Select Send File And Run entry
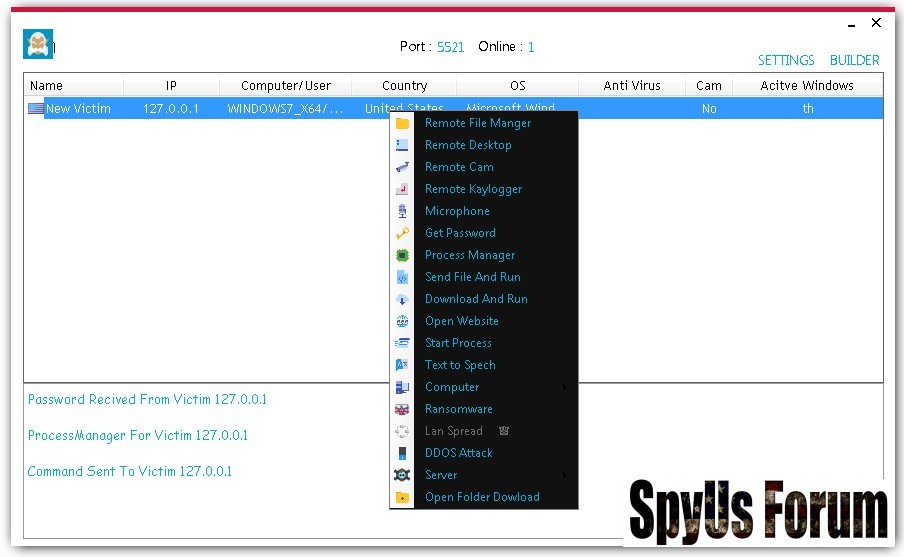 [x=472, y=277]
